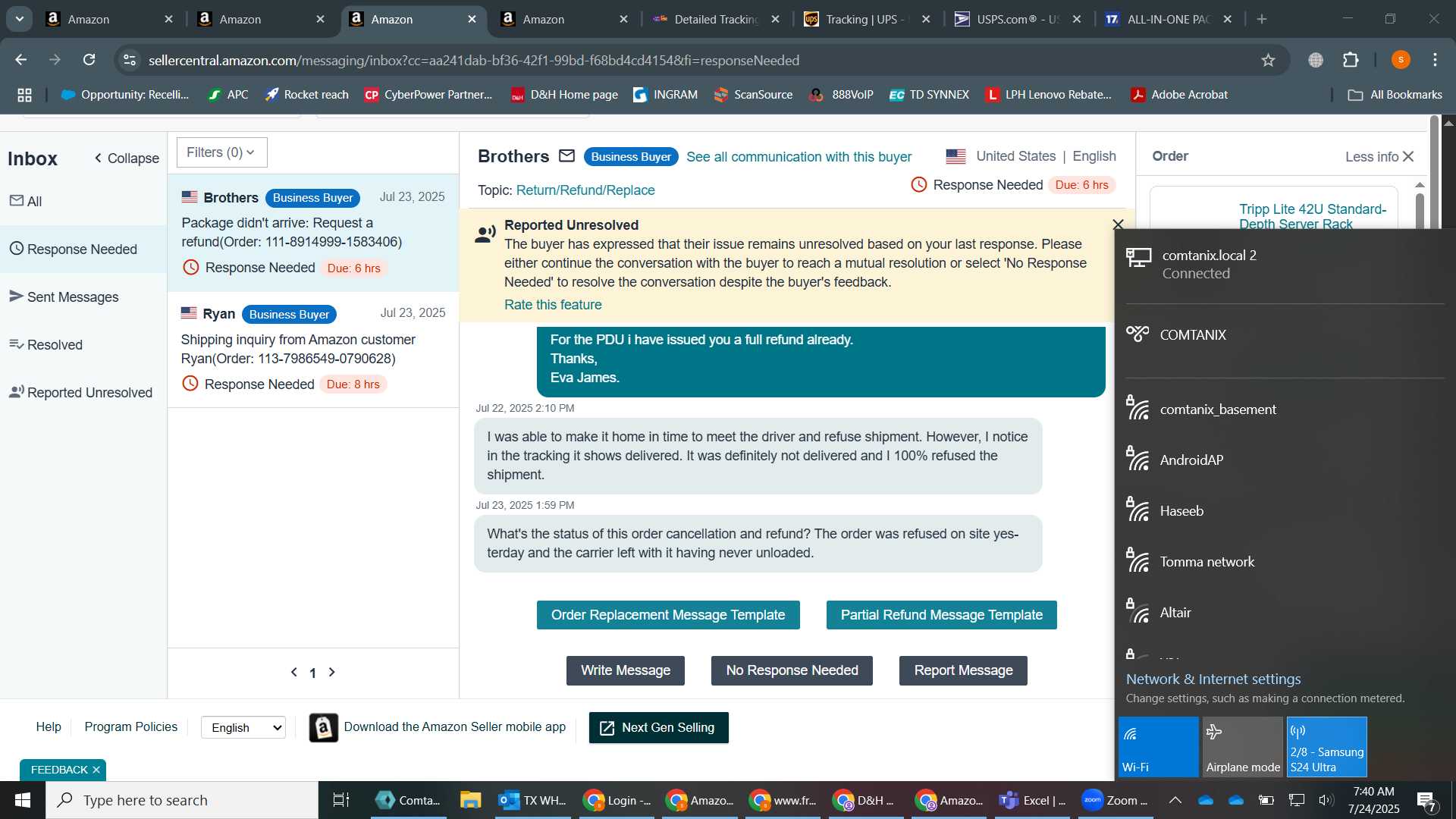Switch to the USPS.com browser tab
The height and width of the screenshot is (819, 1456).
coord(1018,19)
